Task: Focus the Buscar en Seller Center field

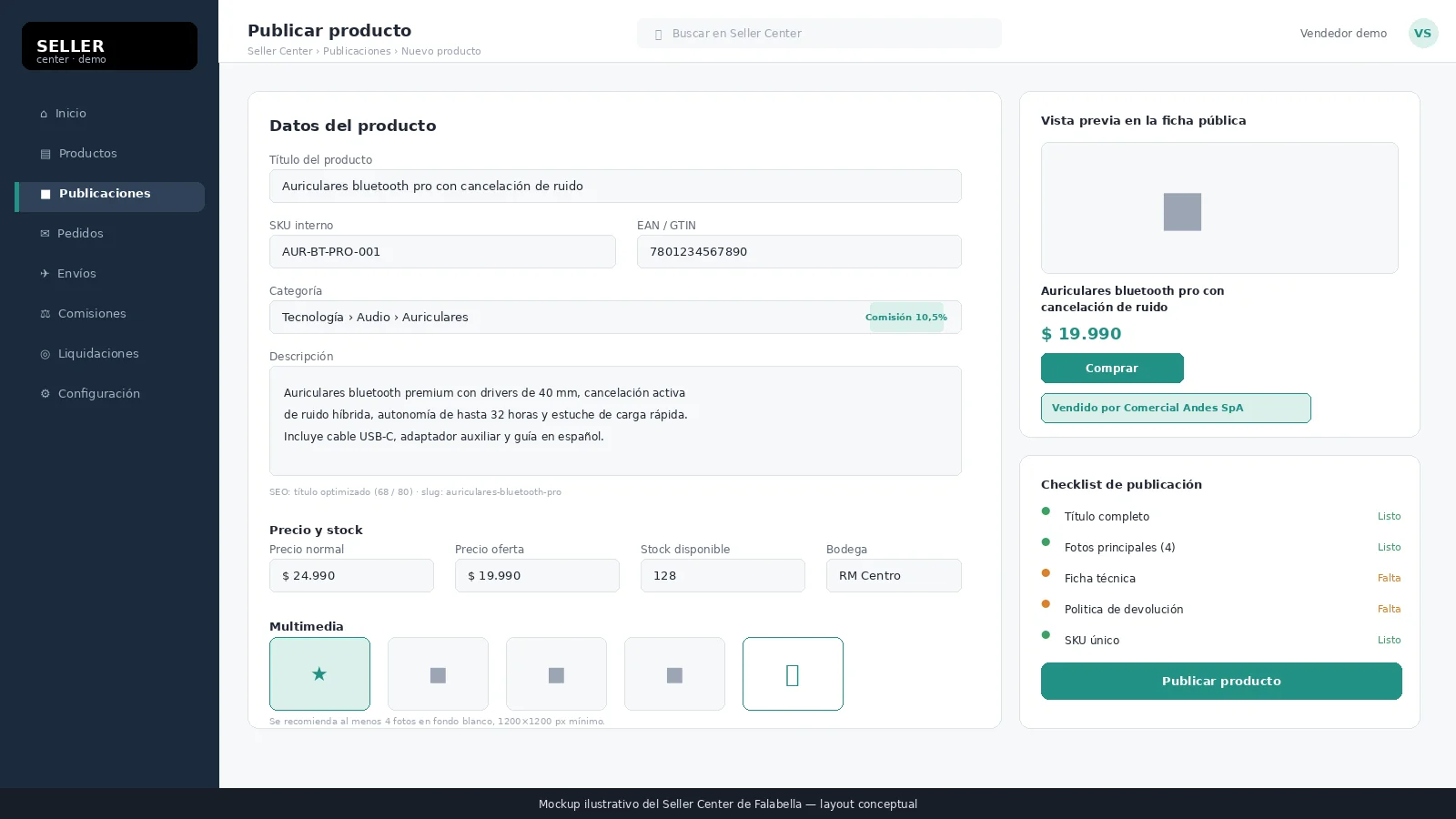Action: pos(819,34)
